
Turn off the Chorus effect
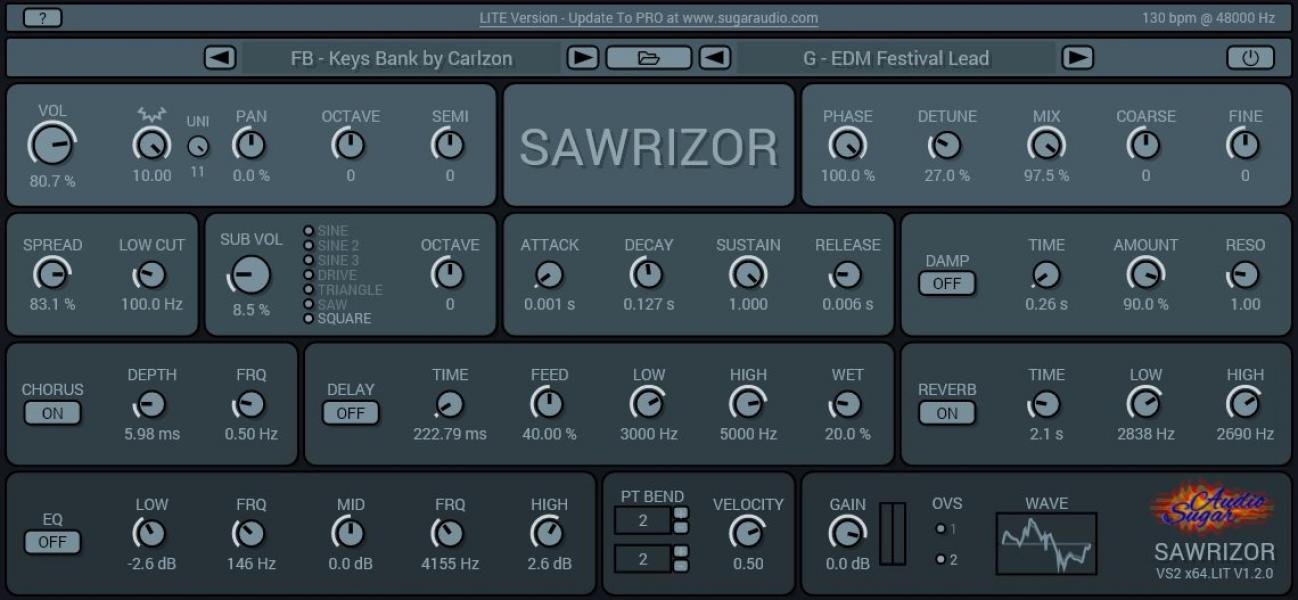(x=52, y=413)
